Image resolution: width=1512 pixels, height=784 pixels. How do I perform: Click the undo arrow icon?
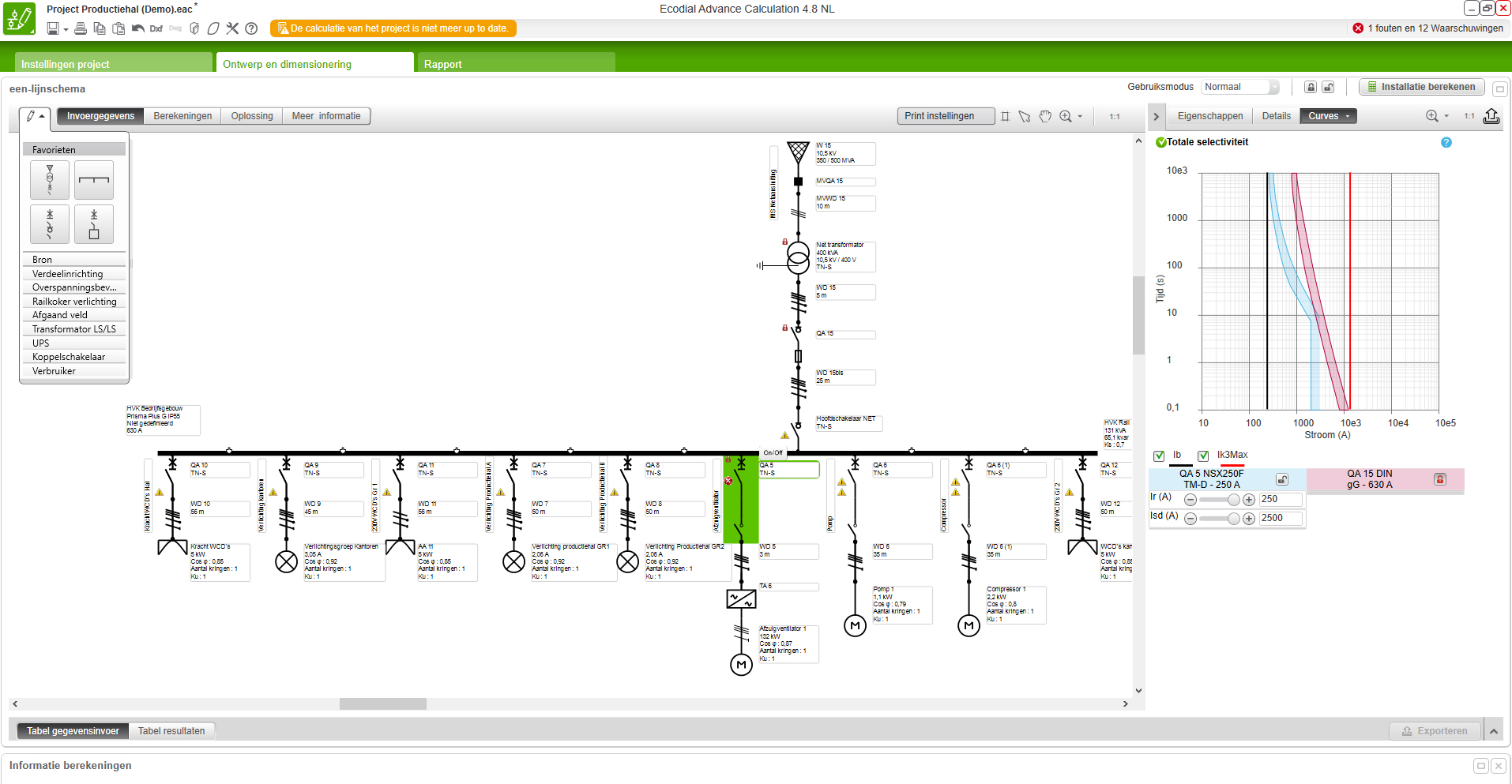(x=138, y=28)
